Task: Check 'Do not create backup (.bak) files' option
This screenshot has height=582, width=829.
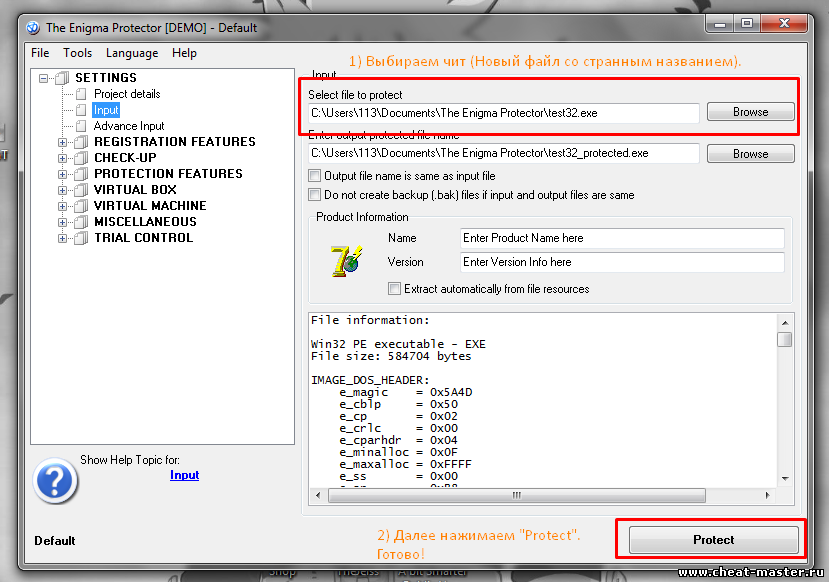Action: pos(315,195)
